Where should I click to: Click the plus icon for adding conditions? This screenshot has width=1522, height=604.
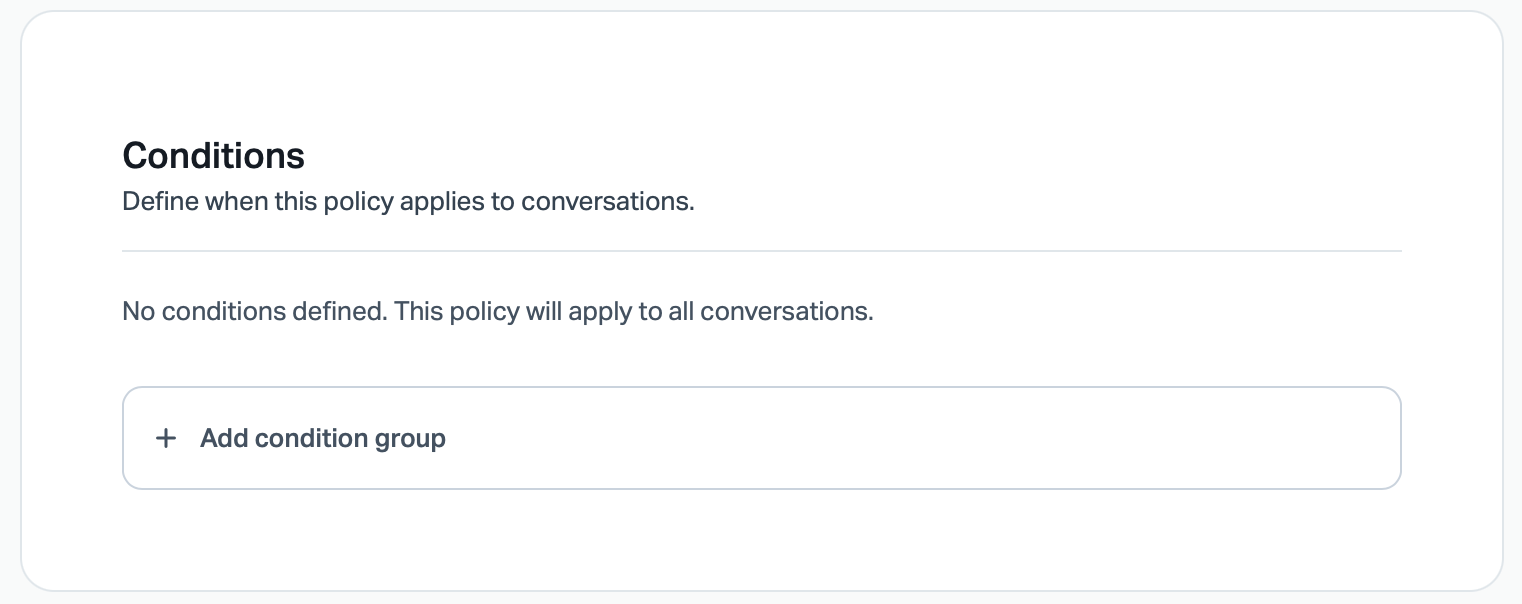click(166, 438)
